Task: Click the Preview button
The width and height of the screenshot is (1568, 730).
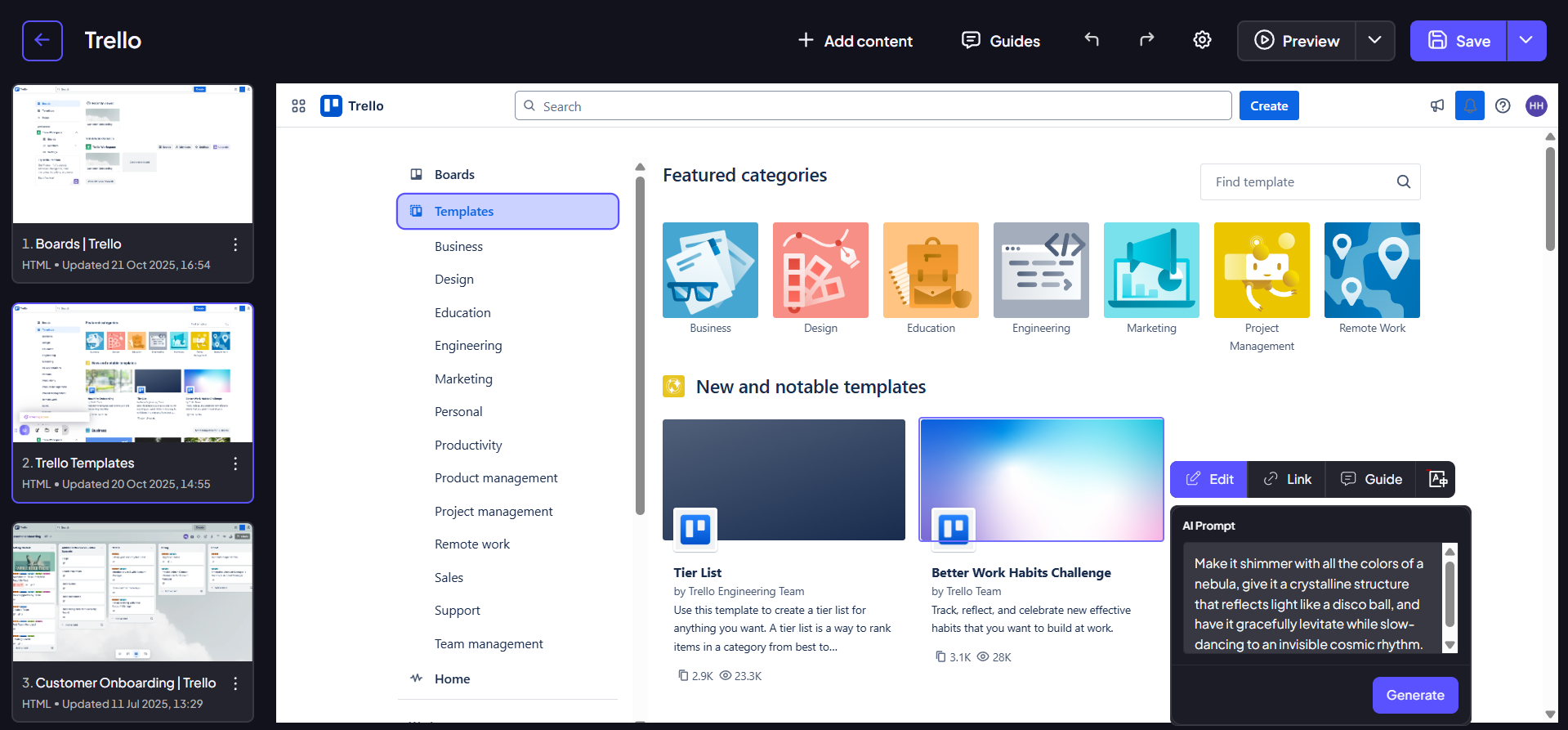Action: point(1297,40)
